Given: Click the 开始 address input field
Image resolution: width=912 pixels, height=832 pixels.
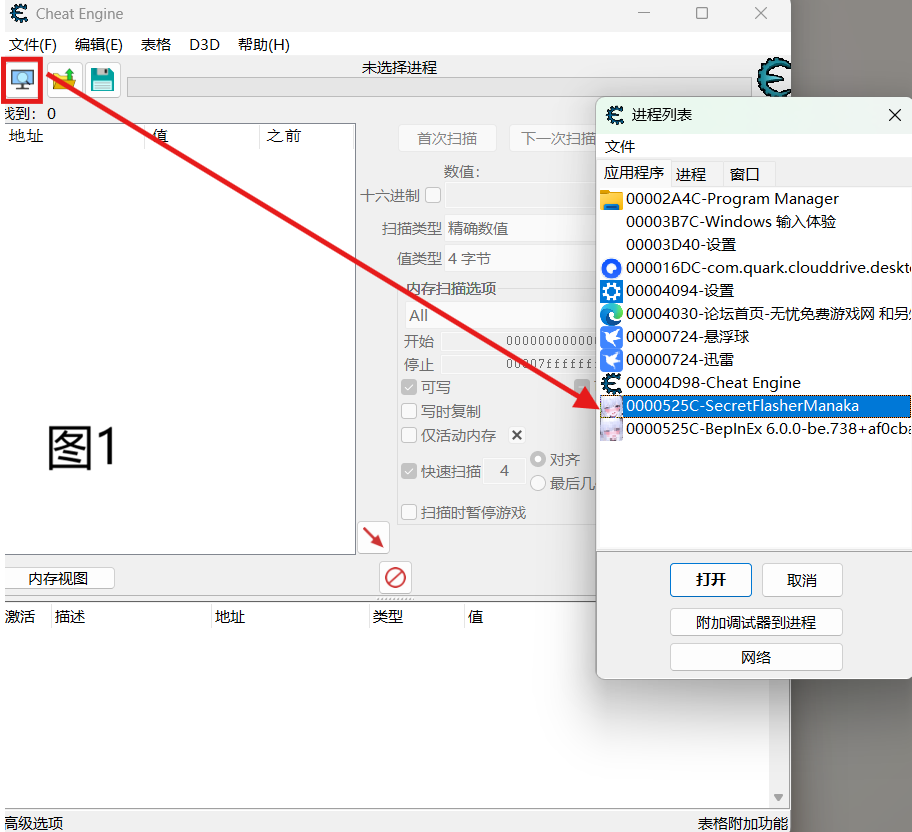Looking at the screenshot, I should point(519,340).
